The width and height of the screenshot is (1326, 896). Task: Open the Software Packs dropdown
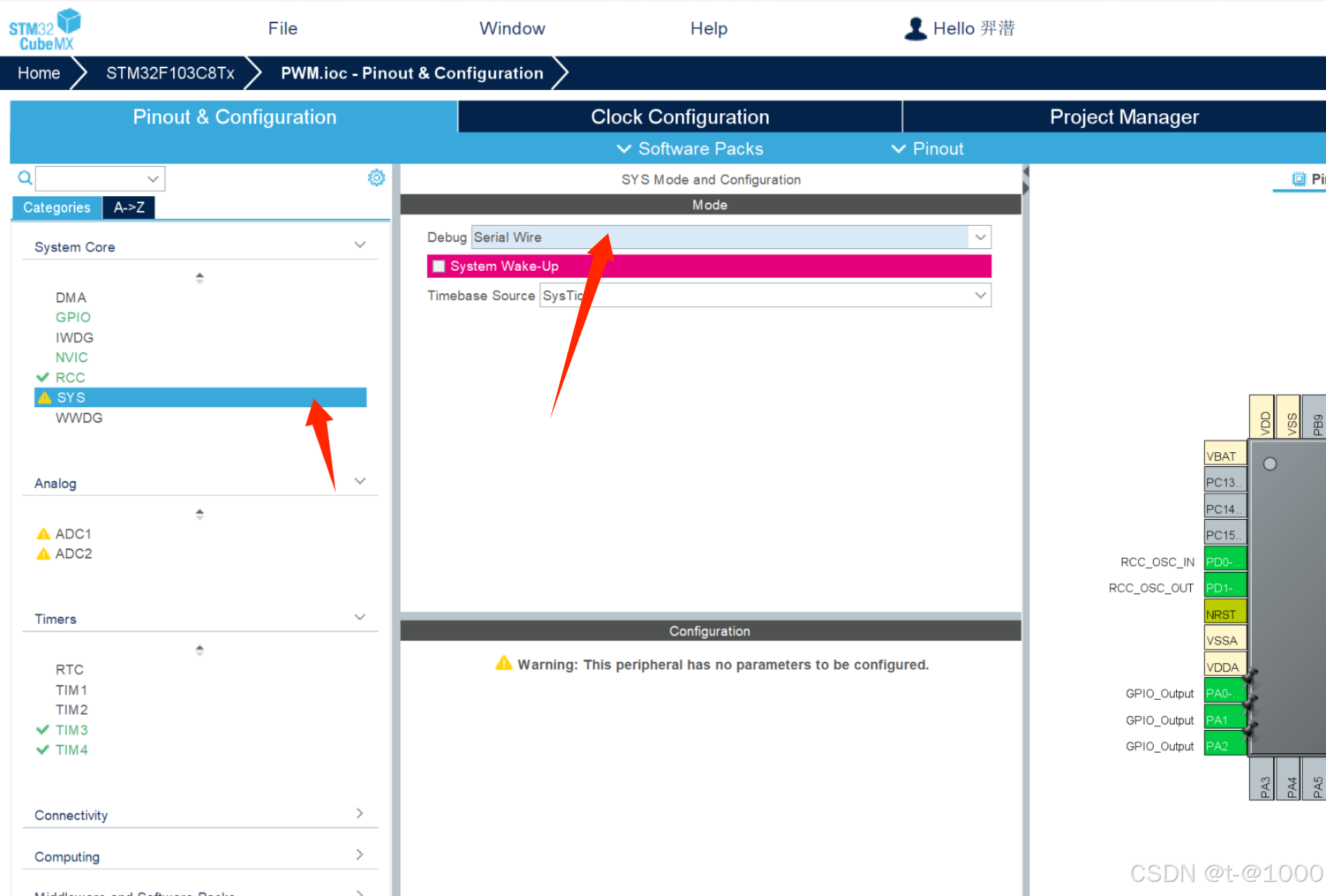tap(690, 149)
